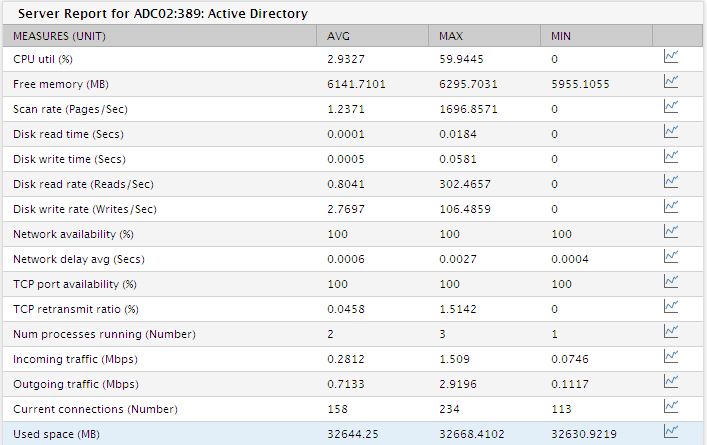Click the Used space min 32630.9219
This screenshot has width=707, height=445.
tap(584, 435)
